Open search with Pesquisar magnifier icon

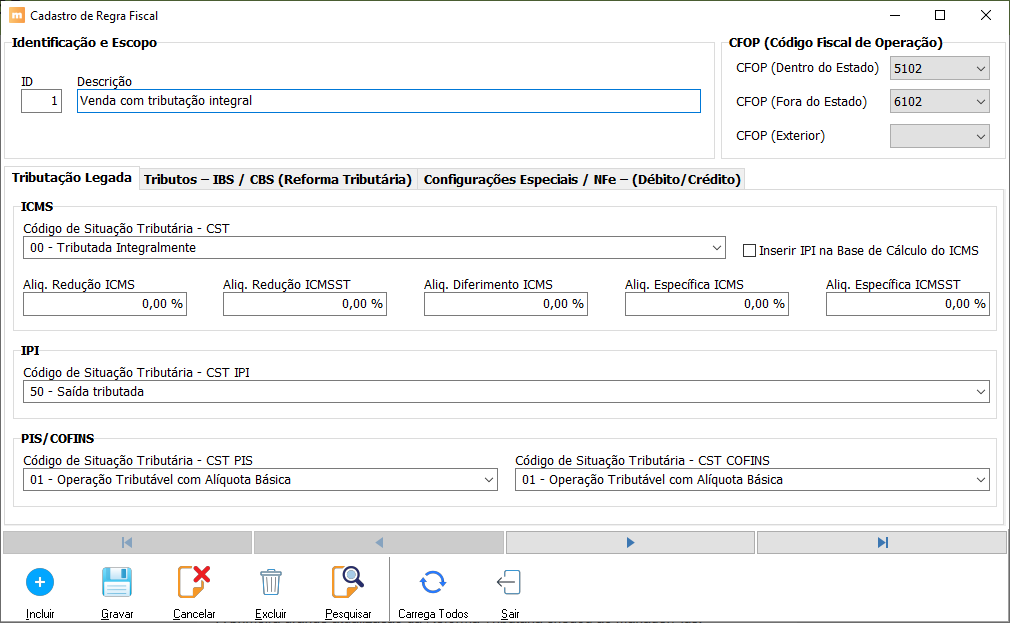pyautogui.click(x=348, y=582)
